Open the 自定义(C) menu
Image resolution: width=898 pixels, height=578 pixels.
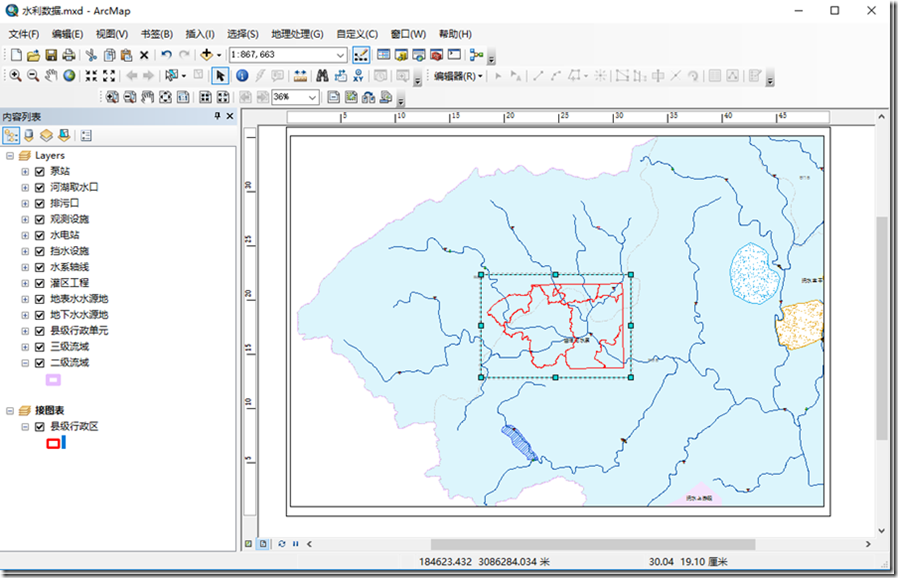[x=357, y=34]
